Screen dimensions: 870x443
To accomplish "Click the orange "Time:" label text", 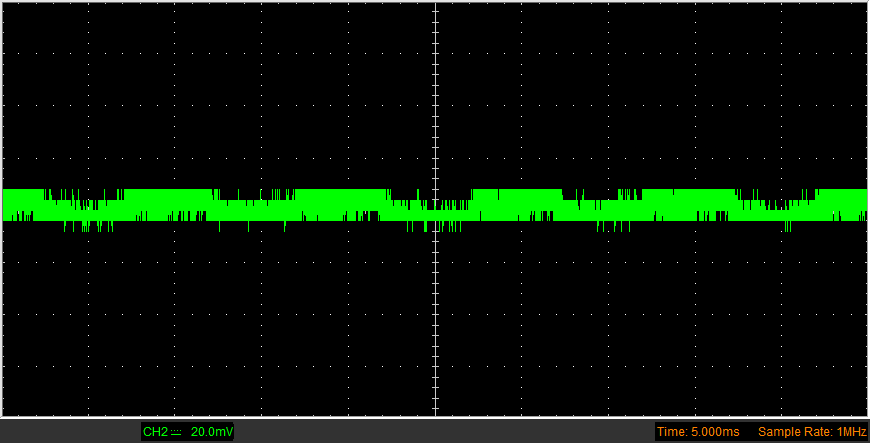I will [x=673, y=432].
